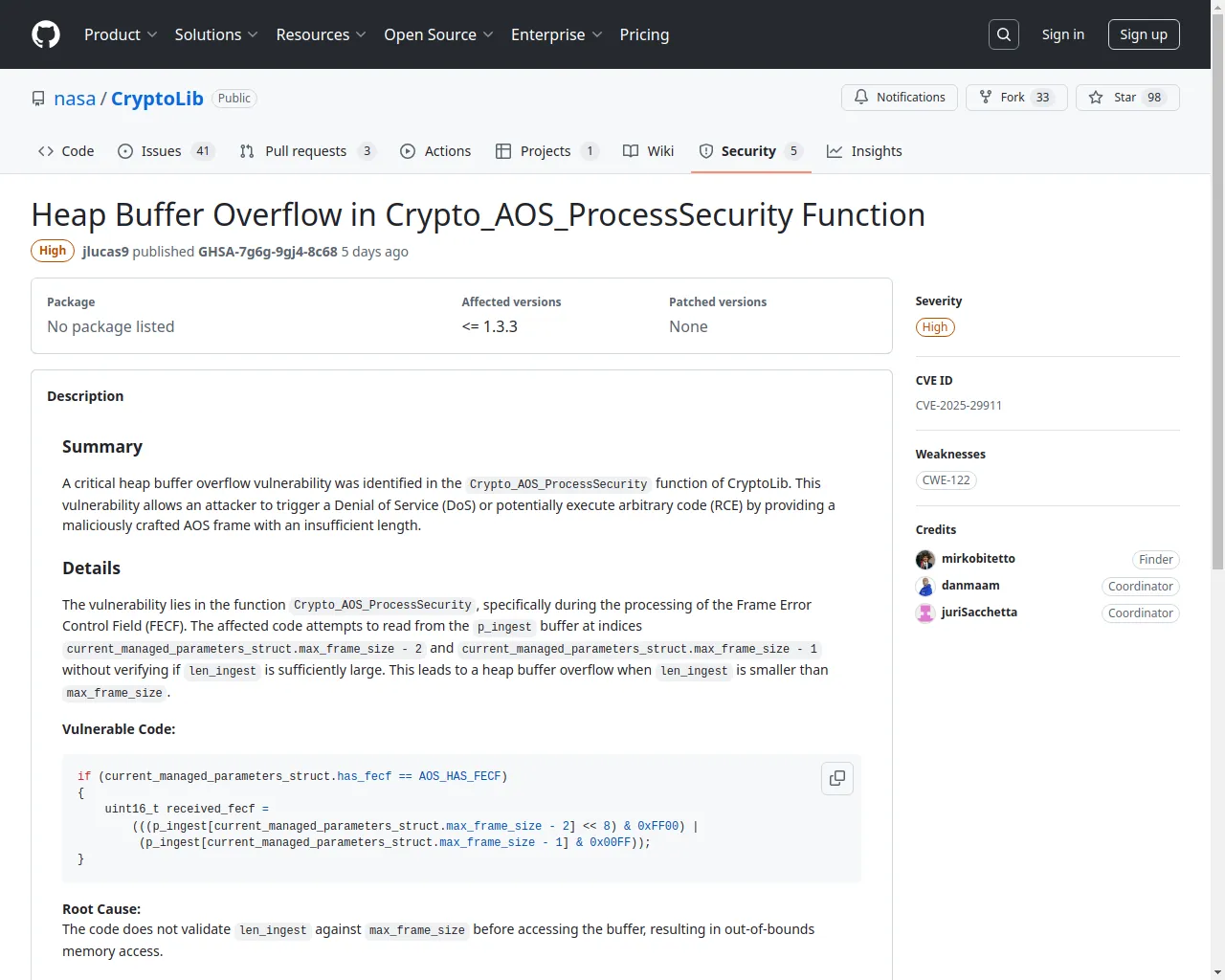This screenshot has width=1225, height=980.
Task: Click the Star count 98
Action: pos(1154,97)
